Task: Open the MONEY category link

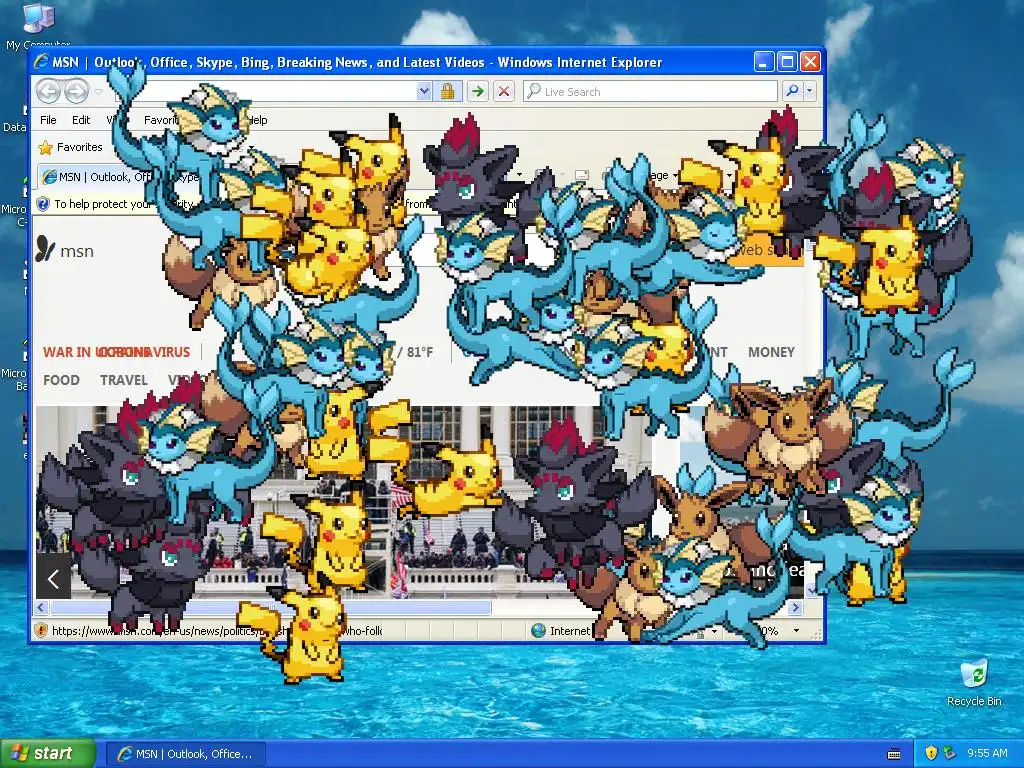Action: 771,352
